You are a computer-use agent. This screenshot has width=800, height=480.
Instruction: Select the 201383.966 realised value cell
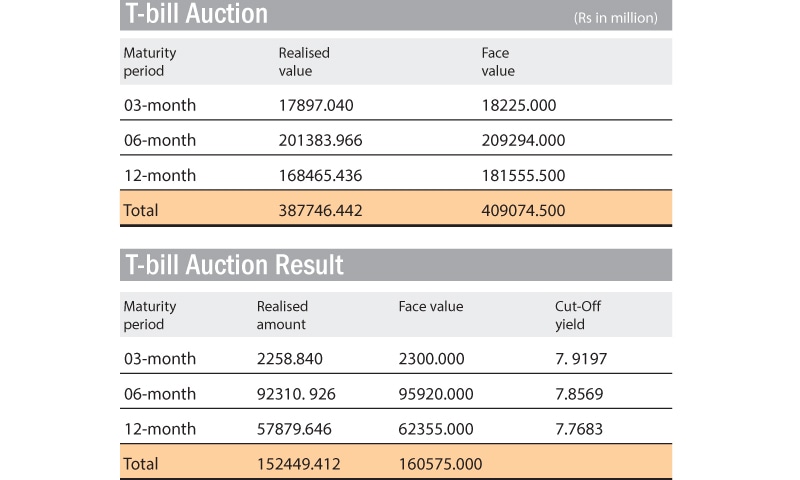[320, 140]
